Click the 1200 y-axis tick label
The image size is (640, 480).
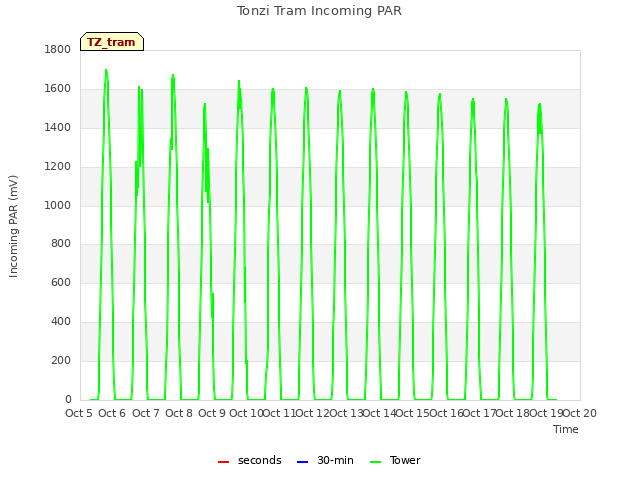[x=58, y=166]
